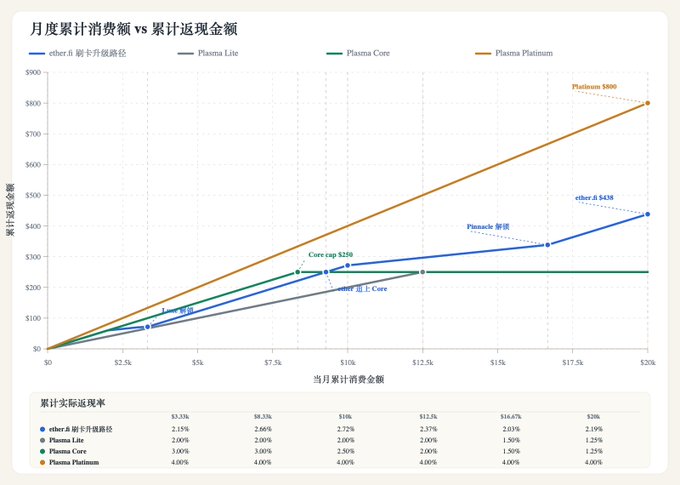Image resolution: width=680 pixels, height=485 pixels.
Task: Toggle the Plasma Lite legend entry
Action: pyautogui.click(x=208, y=53)
